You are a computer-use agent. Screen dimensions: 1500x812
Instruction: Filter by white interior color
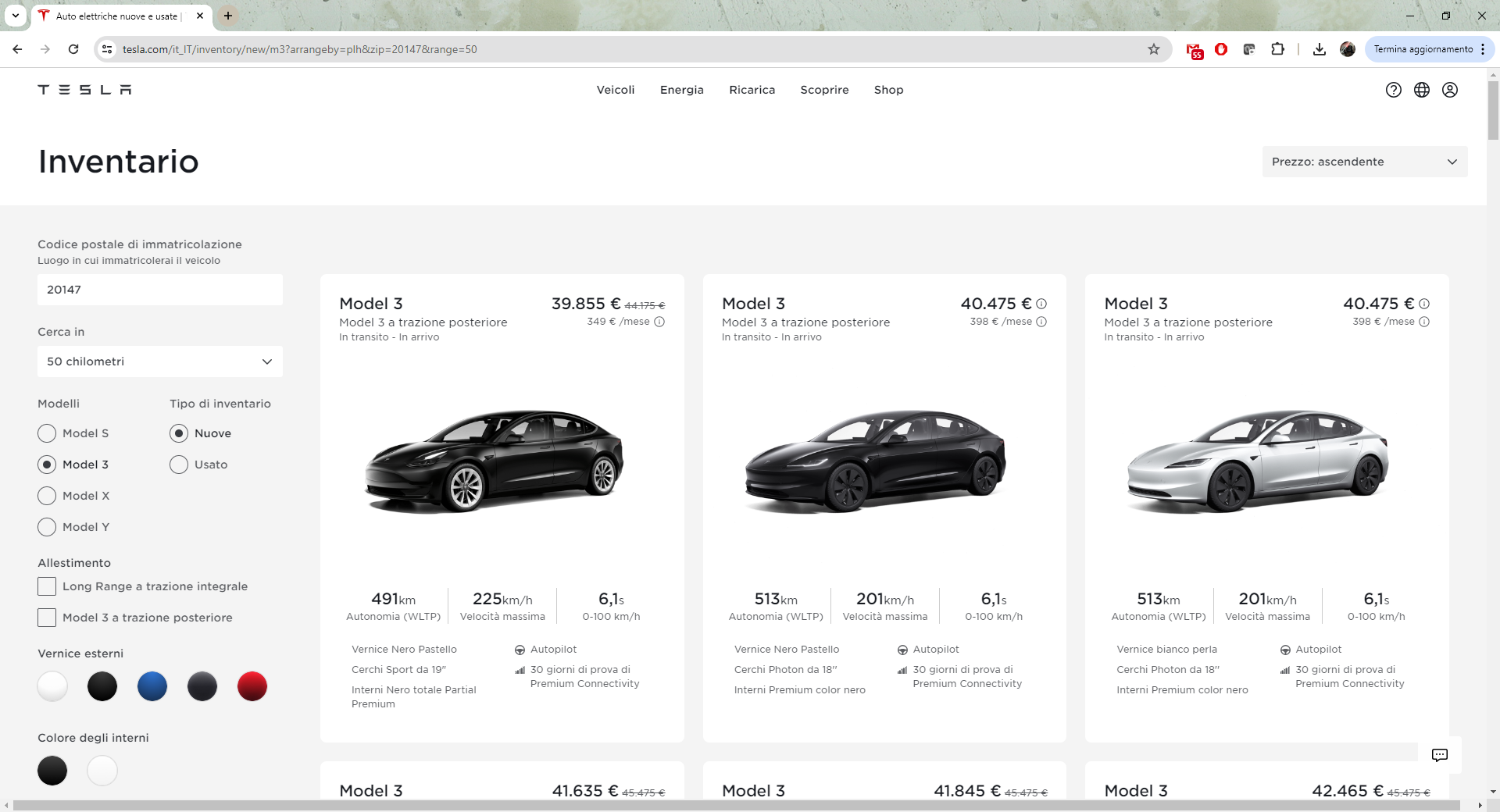[x=102, y=771]
